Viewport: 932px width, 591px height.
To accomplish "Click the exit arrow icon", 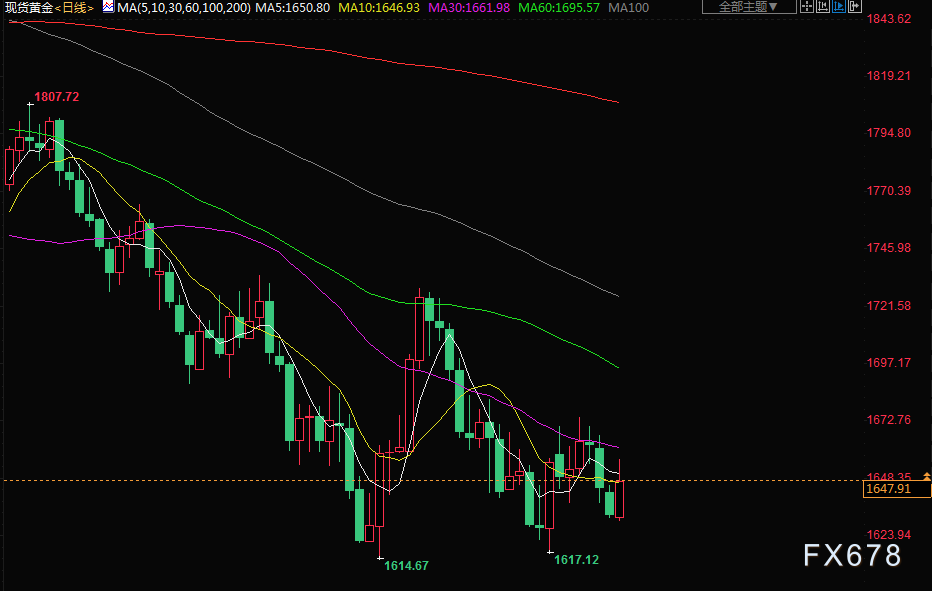I will tap(855, 7).
